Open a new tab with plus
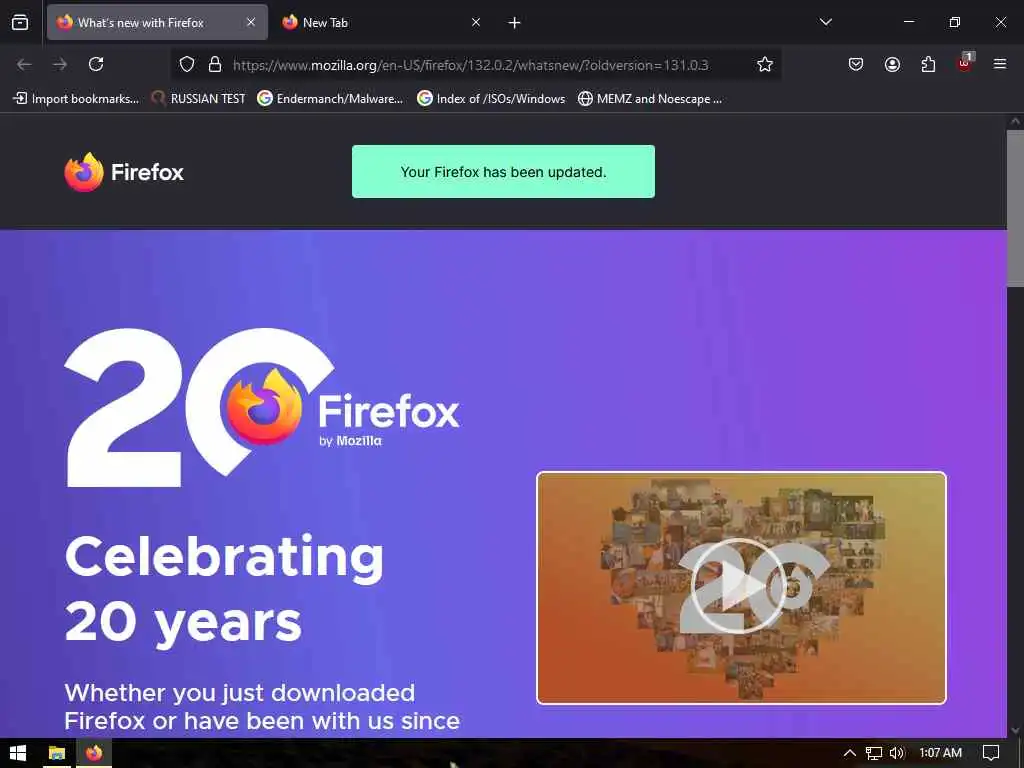 click(515, 23)
